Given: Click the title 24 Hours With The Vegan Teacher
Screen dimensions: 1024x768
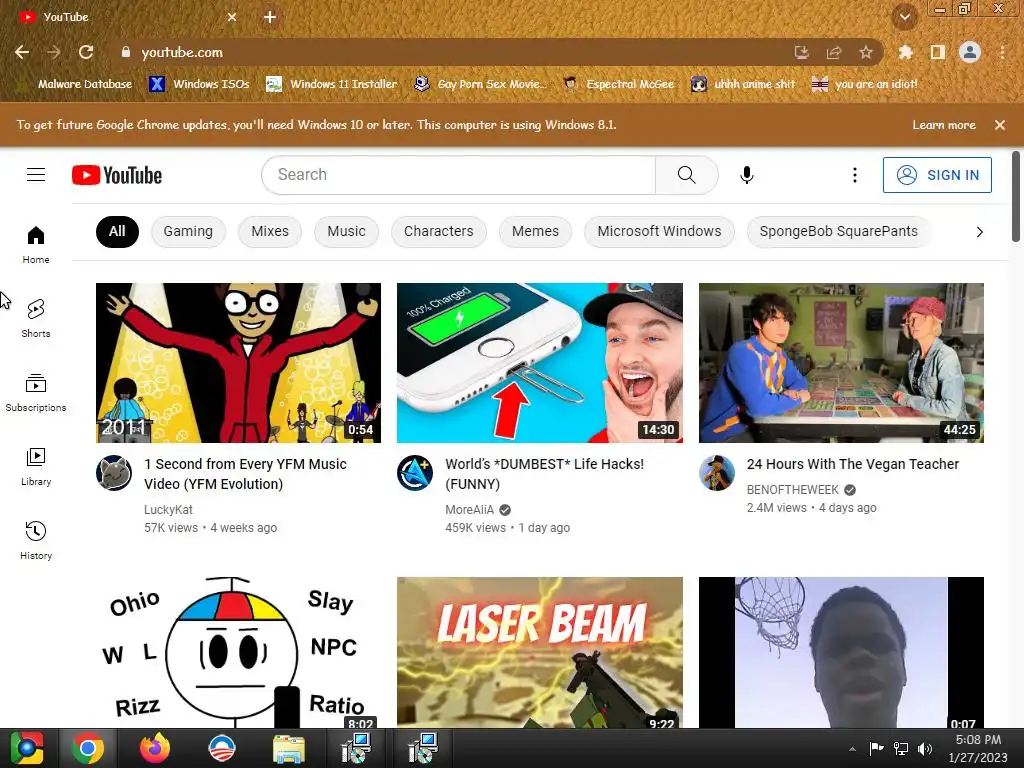Looking at the screenshot, I should click(852, 464).
